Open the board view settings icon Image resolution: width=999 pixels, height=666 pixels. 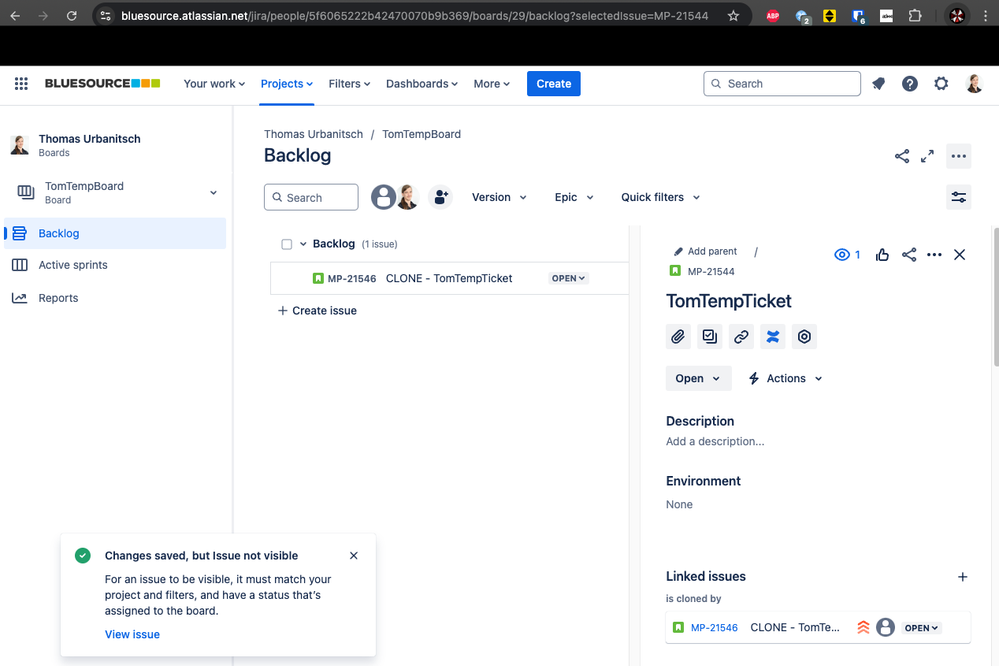coord(958,197)
